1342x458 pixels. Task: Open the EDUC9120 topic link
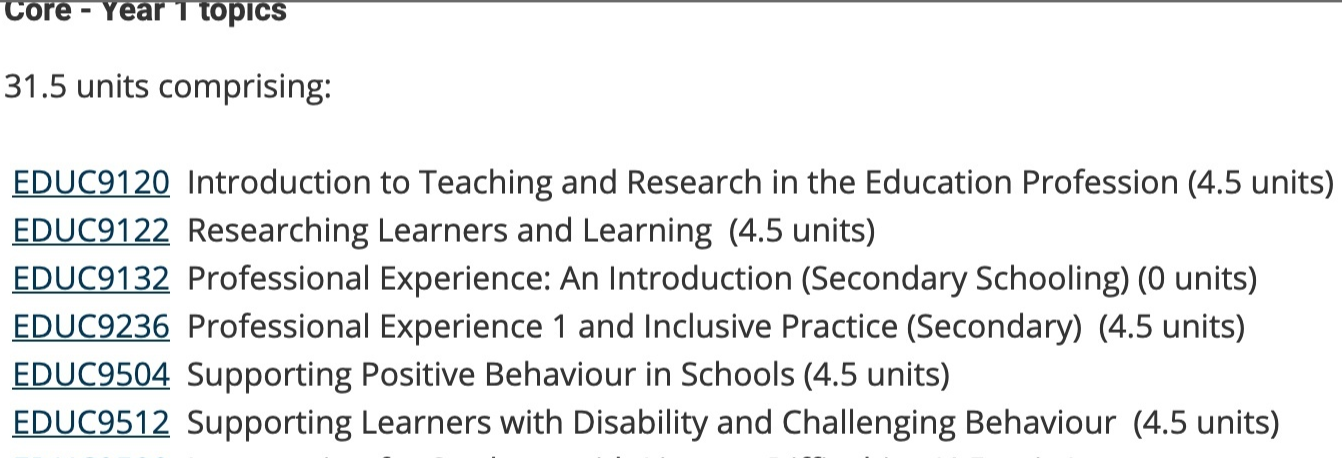(91, 183)
